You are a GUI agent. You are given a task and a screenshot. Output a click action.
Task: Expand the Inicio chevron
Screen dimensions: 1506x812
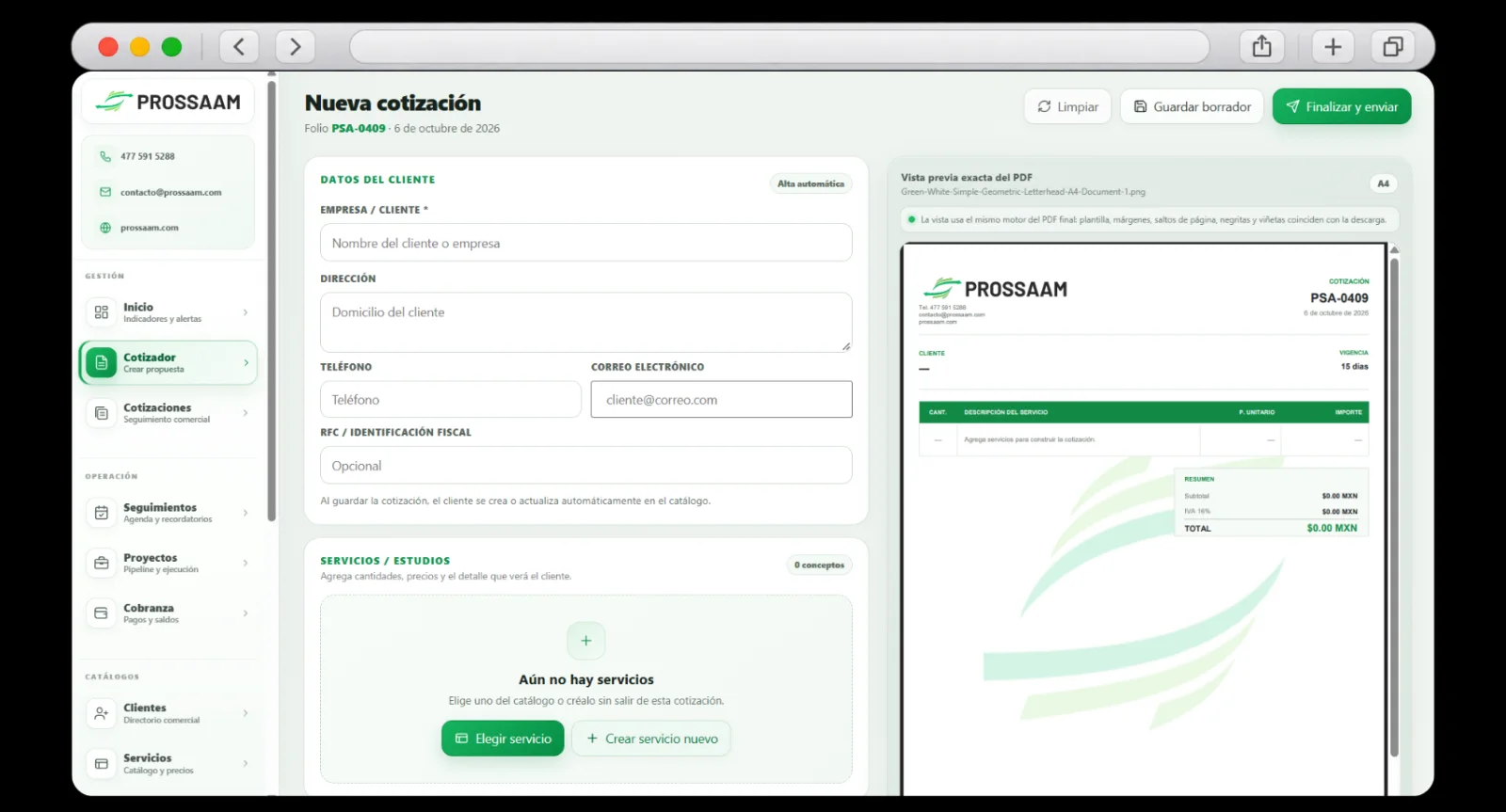tap(246, 312)
